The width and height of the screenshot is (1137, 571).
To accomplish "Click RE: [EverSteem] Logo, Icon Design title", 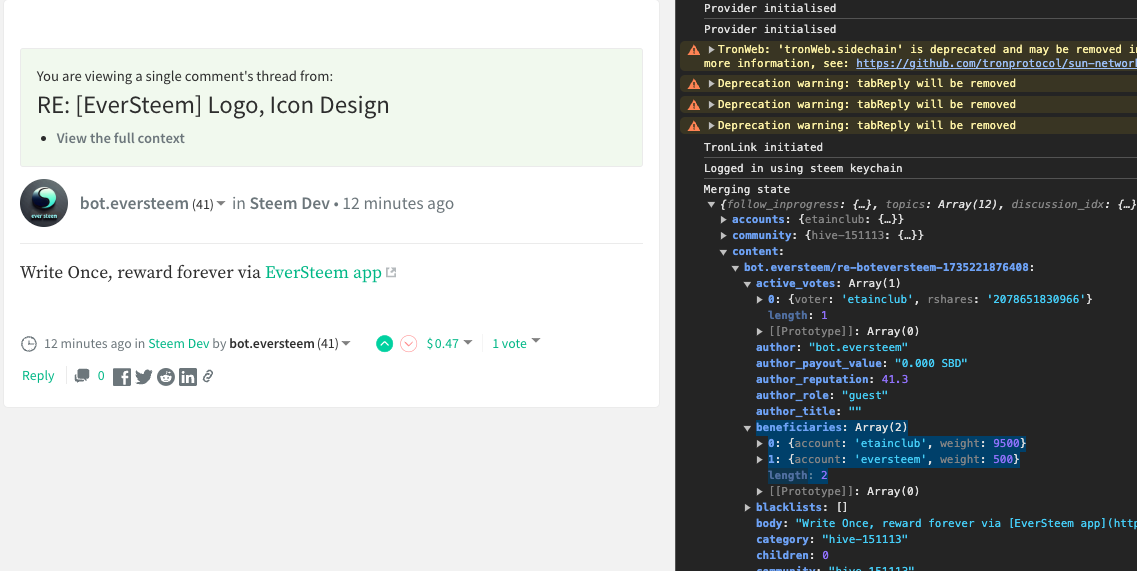I will click(x=213, y=106).
